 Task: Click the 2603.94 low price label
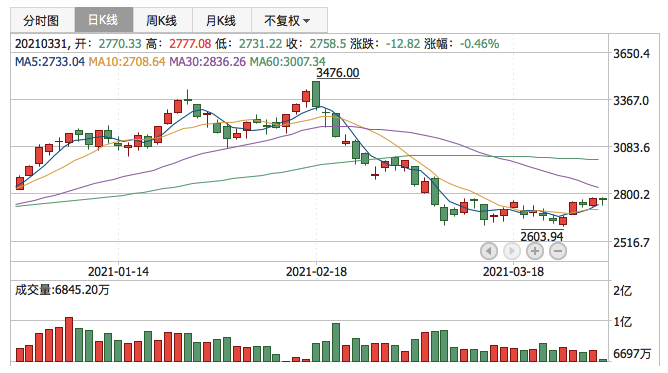click(x=542, y=236)
